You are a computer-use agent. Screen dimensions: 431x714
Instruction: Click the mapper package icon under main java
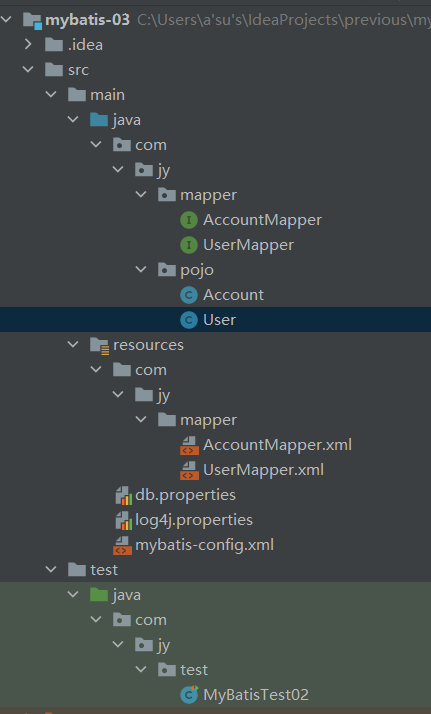click(x=167, y=195)
